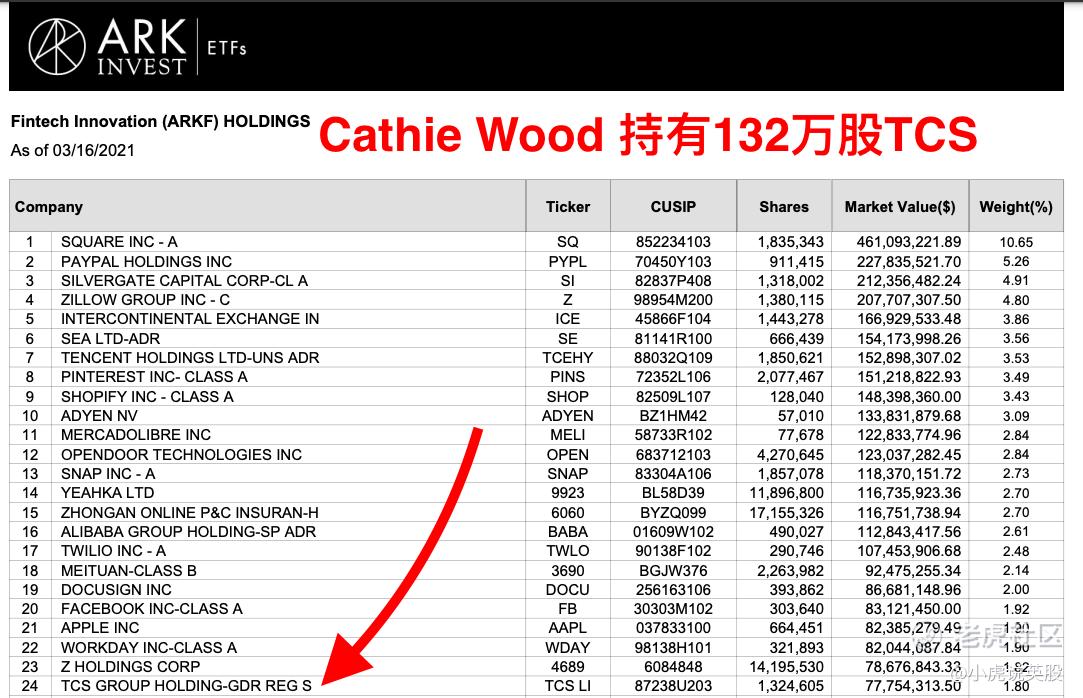Select the YEAHKA LTD company cell
Image resolution: width=1083 pixels, height=698 pixels.
(288, 493)
